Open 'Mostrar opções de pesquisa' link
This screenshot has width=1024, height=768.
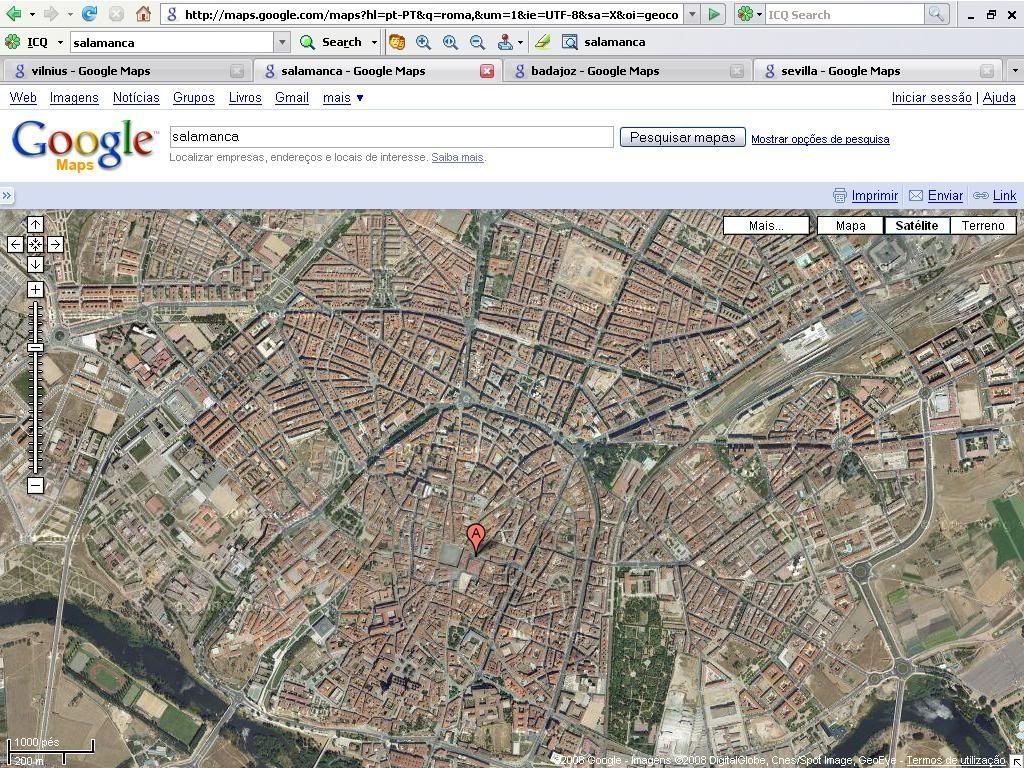[820, 139]
